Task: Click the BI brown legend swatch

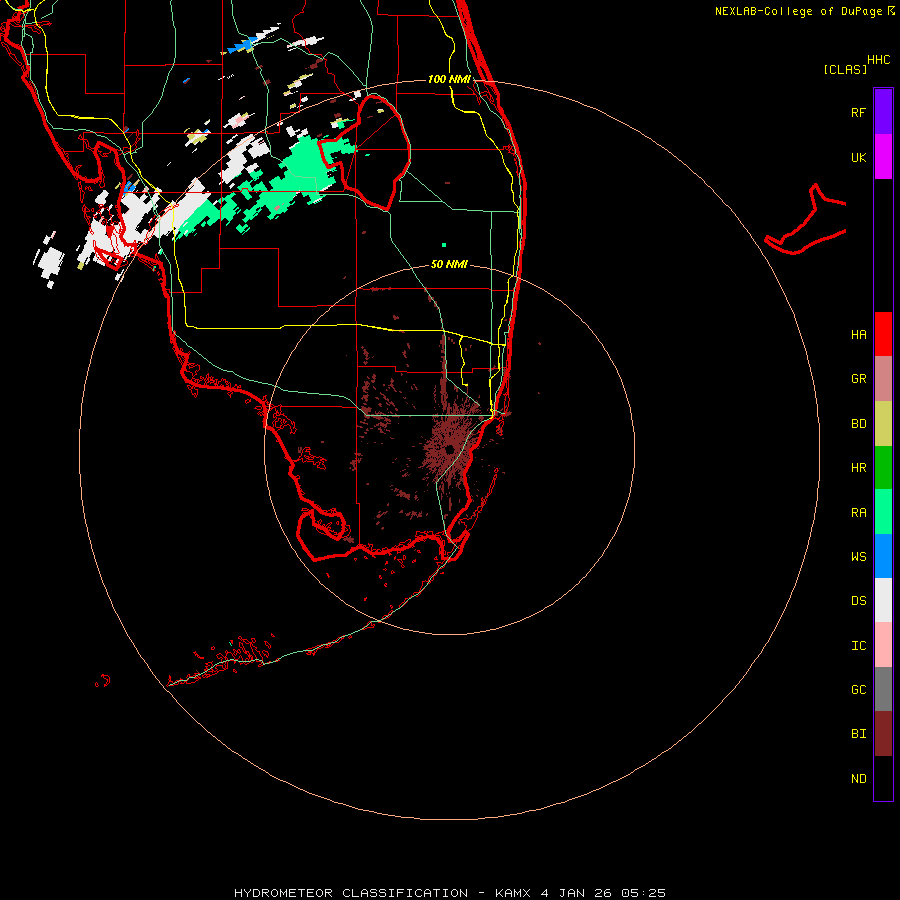Action: [883, 734]
